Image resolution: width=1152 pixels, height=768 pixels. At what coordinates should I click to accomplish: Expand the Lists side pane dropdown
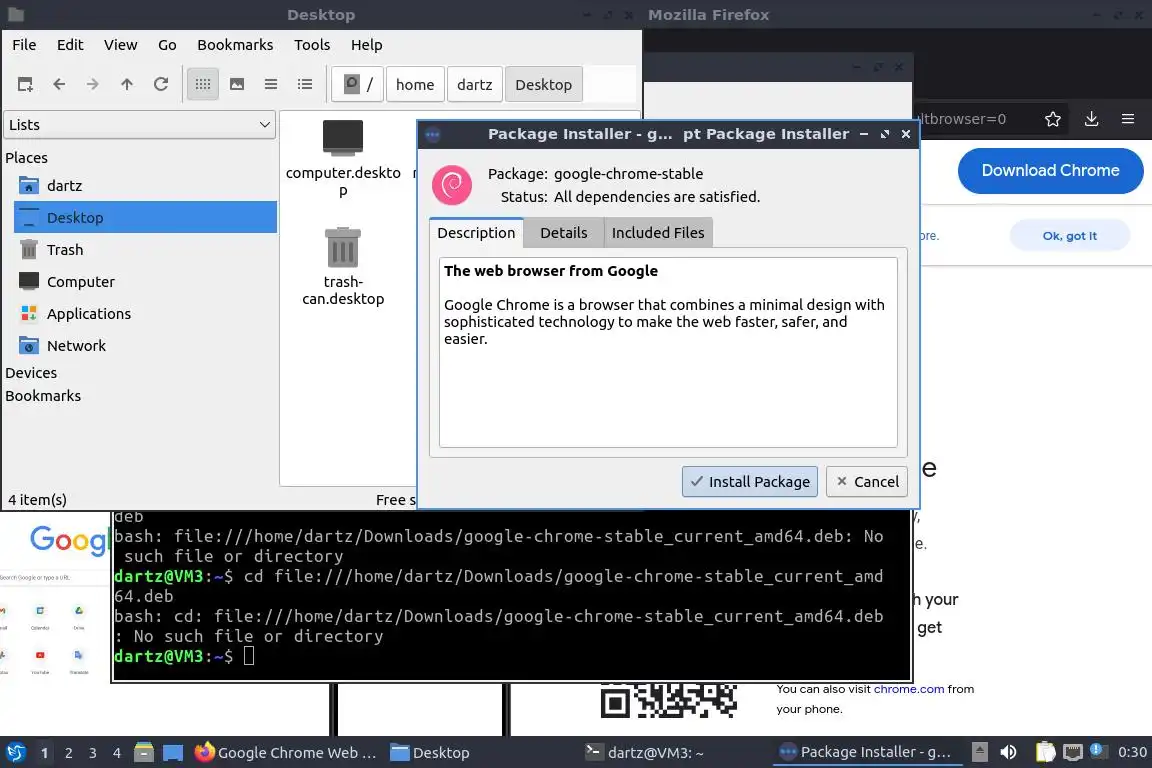(x=140, y=125)
